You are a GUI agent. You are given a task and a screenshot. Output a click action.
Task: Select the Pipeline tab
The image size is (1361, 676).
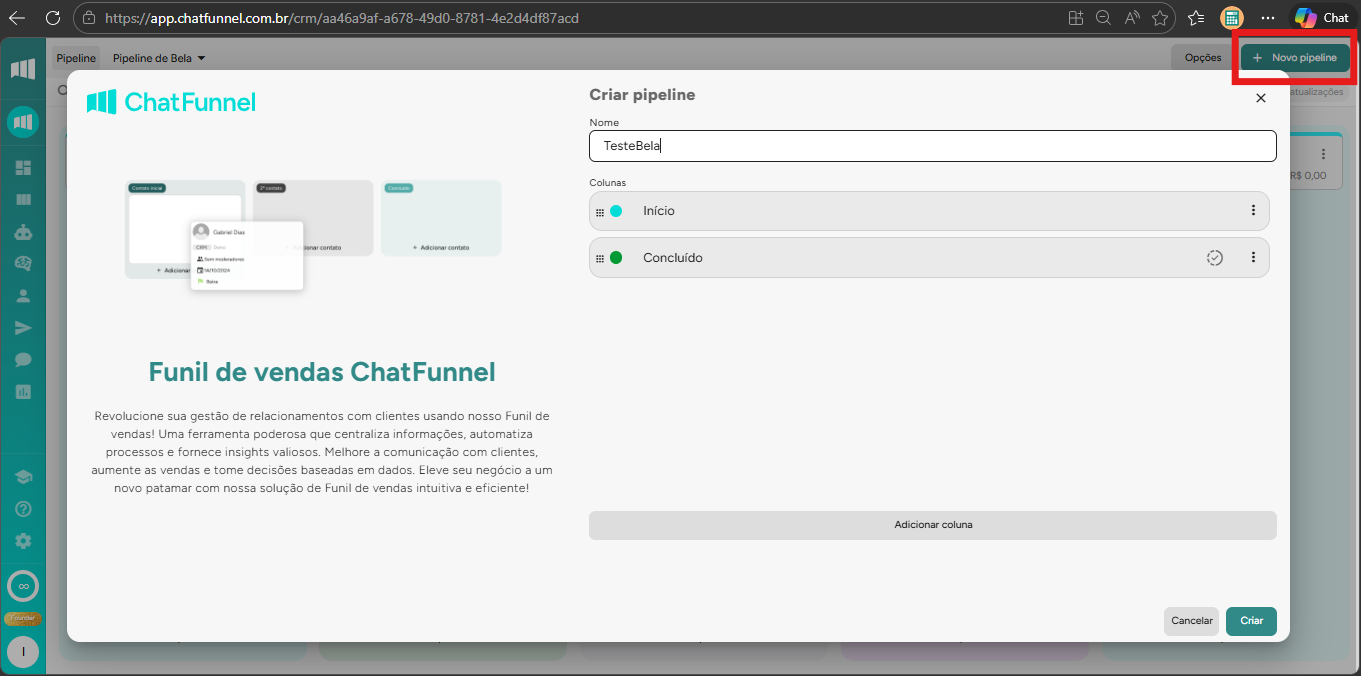click(76, 58)
